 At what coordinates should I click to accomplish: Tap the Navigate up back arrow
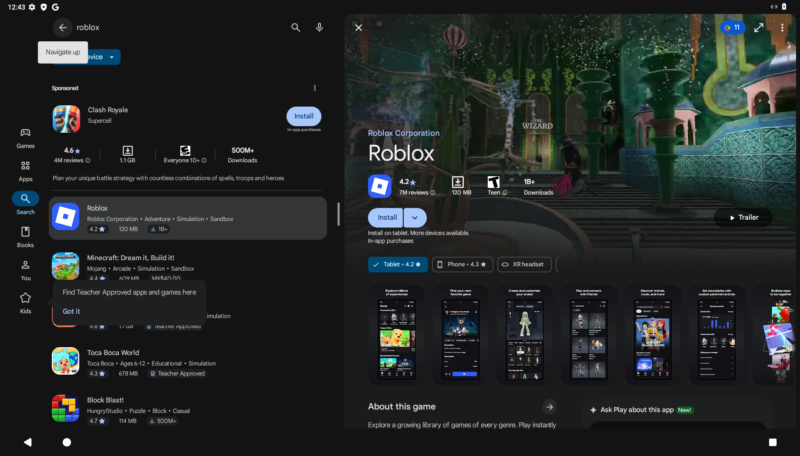63,28
